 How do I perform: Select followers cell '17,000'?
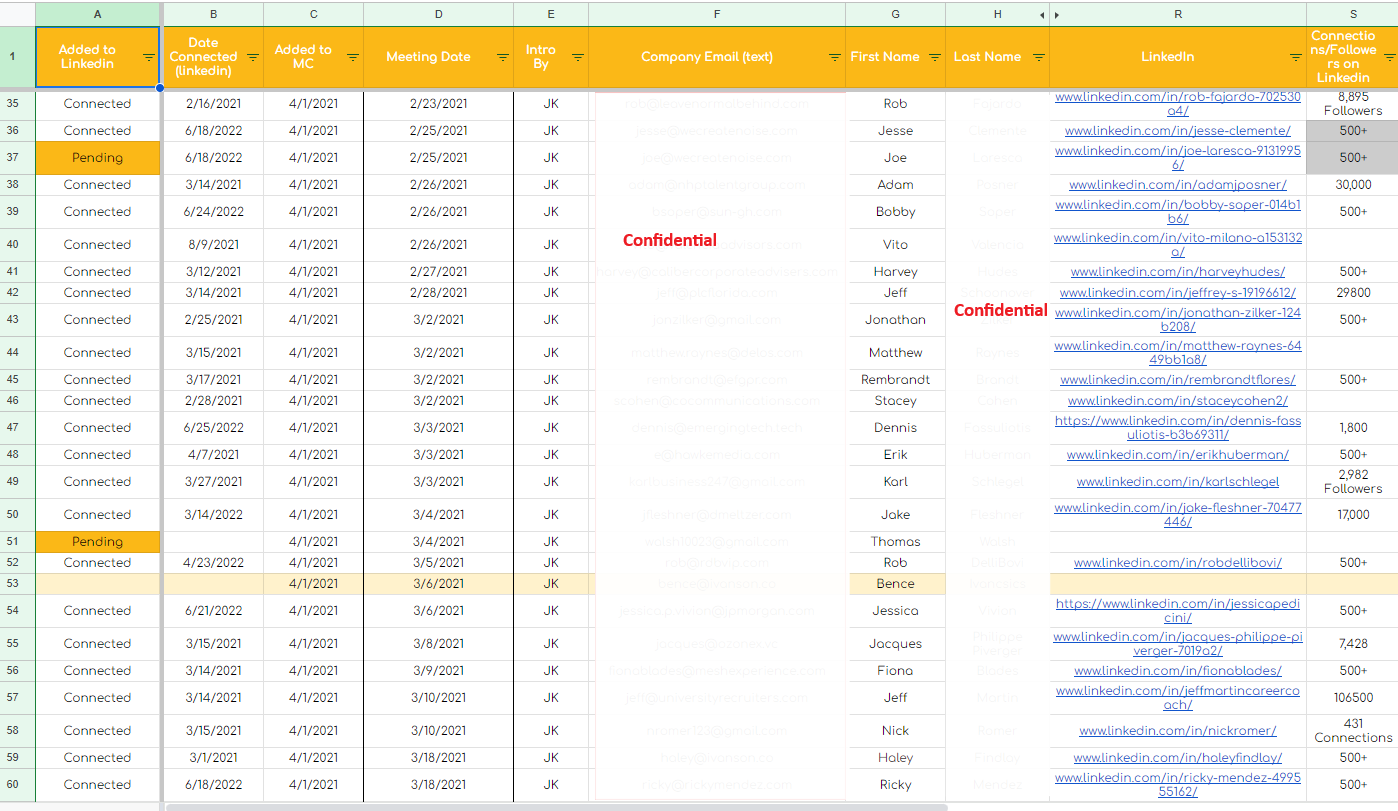tap(1352, 515)
